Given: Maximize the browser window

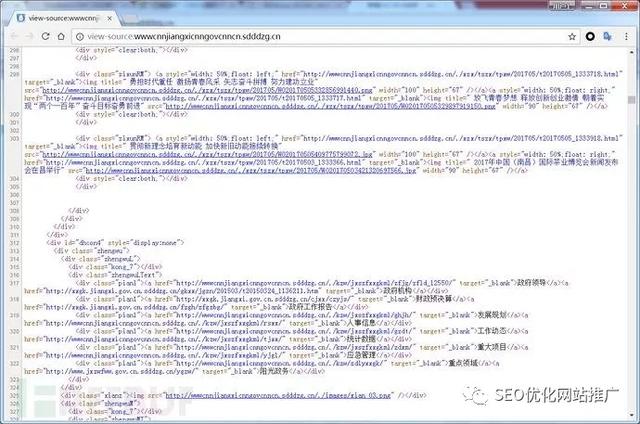Looking at the screenshot, I should 604,5.
